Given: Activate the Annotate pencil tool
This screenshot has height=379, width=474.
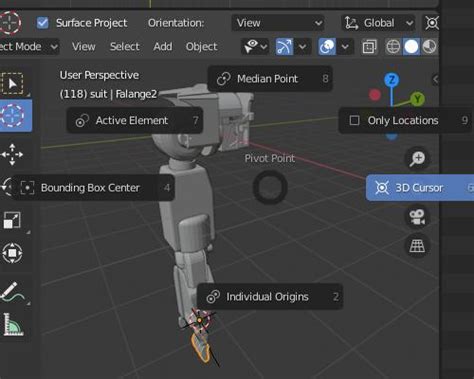Looking at the screenshot, I should (x=13, y=292).
